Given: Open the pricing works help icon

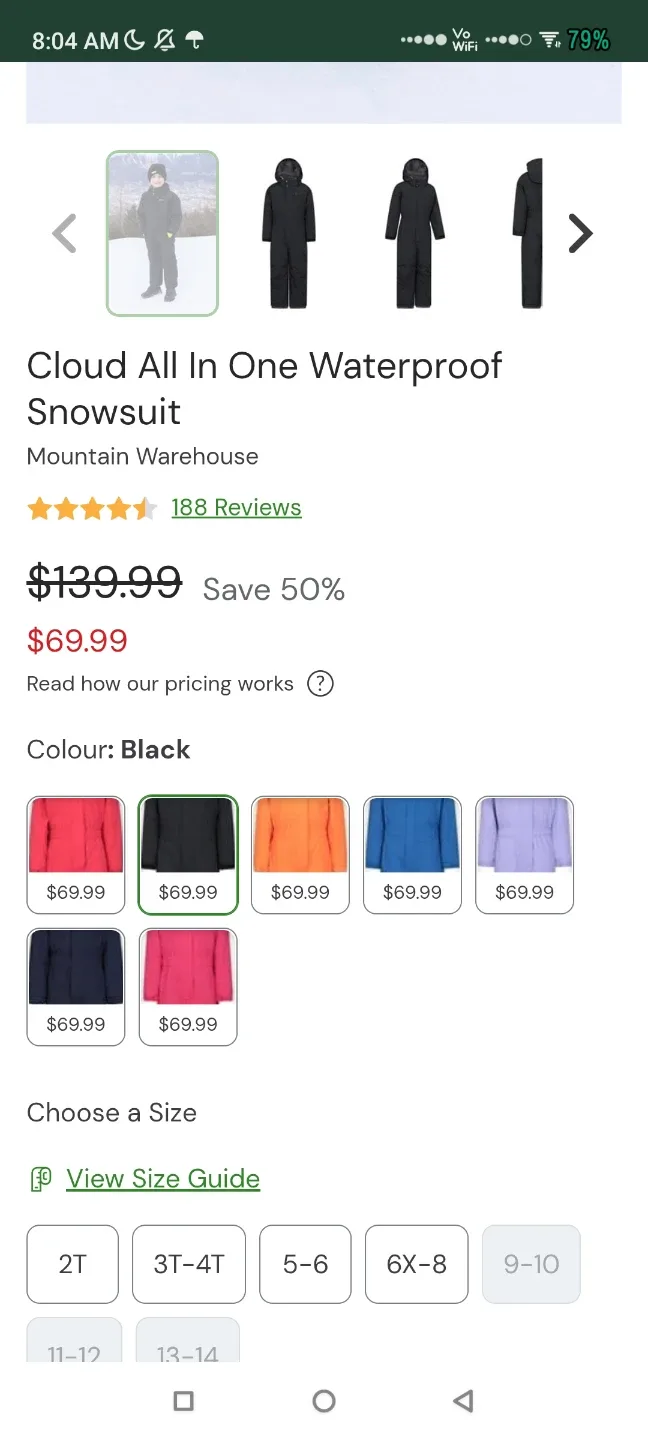Looking at the screenshot, I should pos(319,684).
